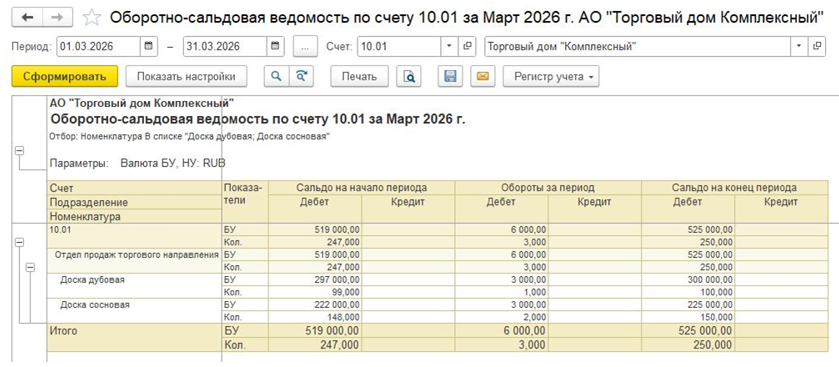This screenshot has width=839, height=367.
Task: Click the report title inside the sheet
Action: tap(257, 119)
